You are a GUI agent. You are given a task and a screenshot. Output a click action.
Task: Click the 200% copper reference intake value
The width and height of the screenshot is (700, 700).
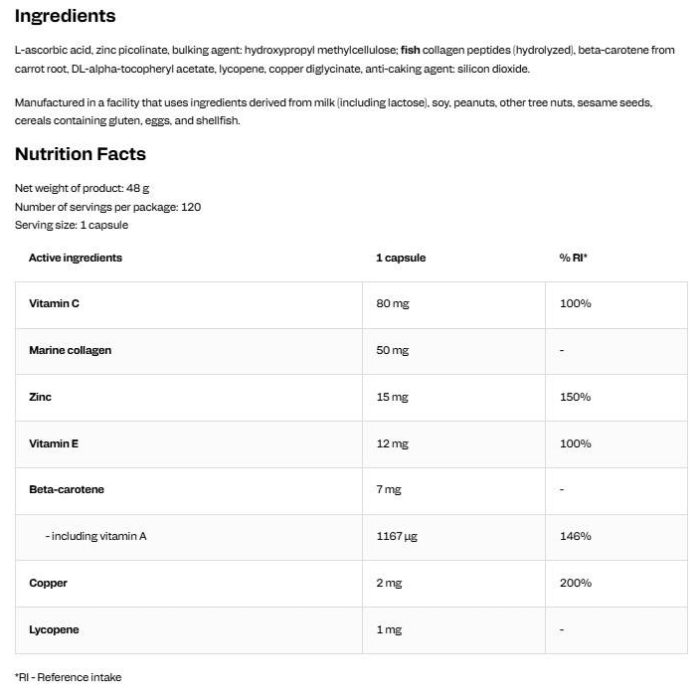tap(575, 583)
